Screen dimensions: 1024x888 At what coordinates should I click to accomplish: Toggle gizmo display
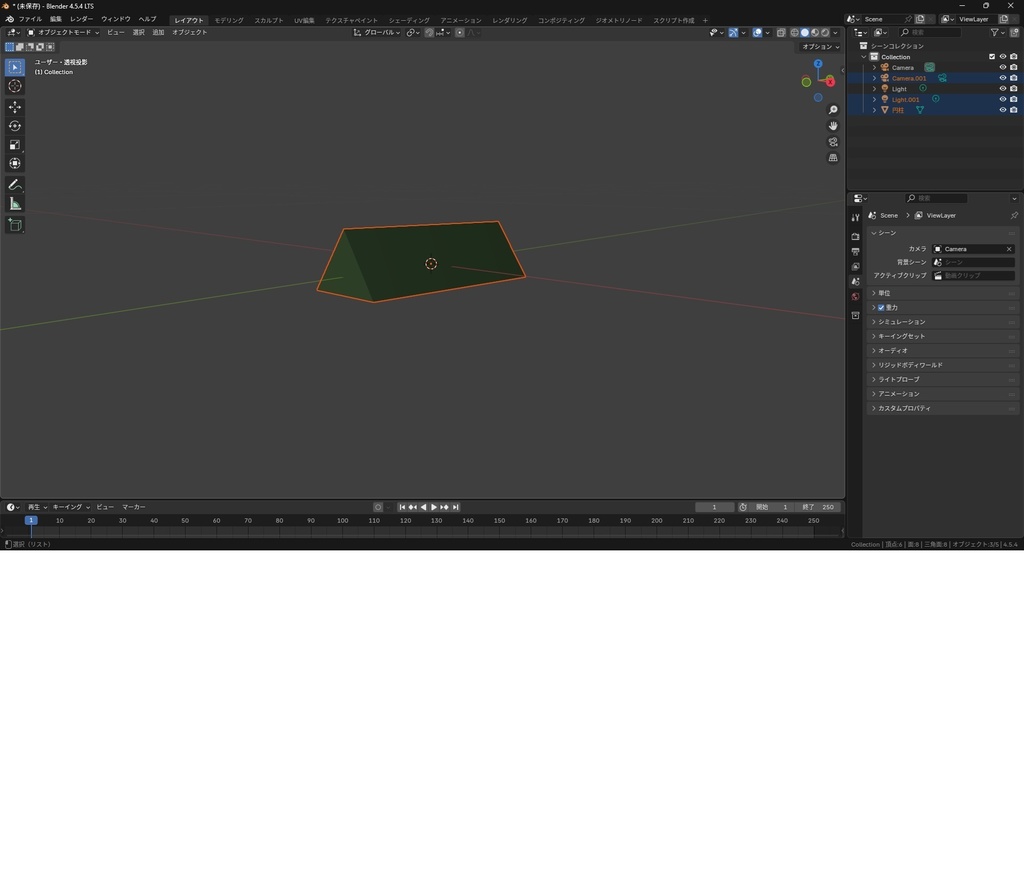coord(733,33)
